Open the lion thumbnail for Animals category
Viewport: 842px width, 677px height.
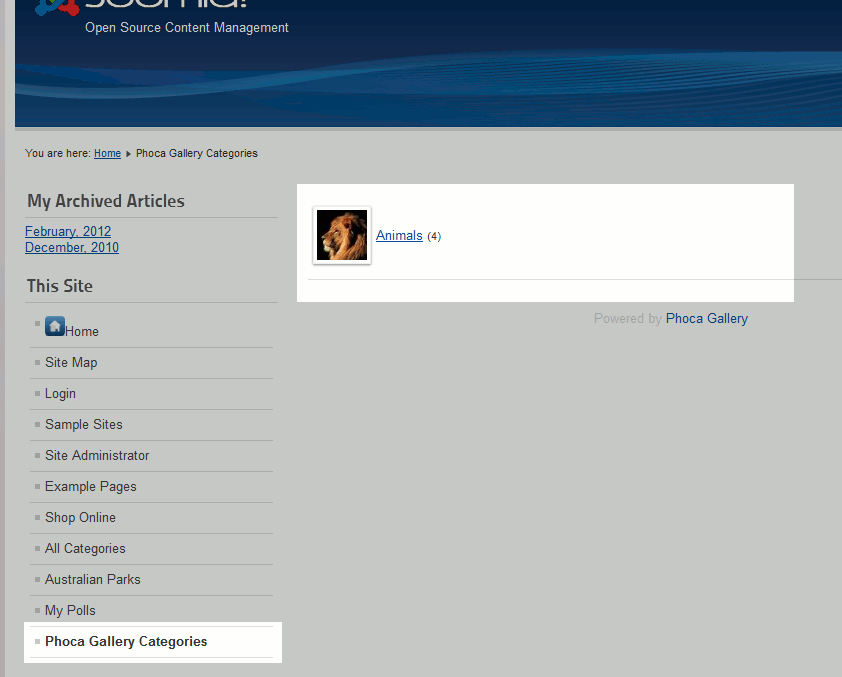[342, 235]
